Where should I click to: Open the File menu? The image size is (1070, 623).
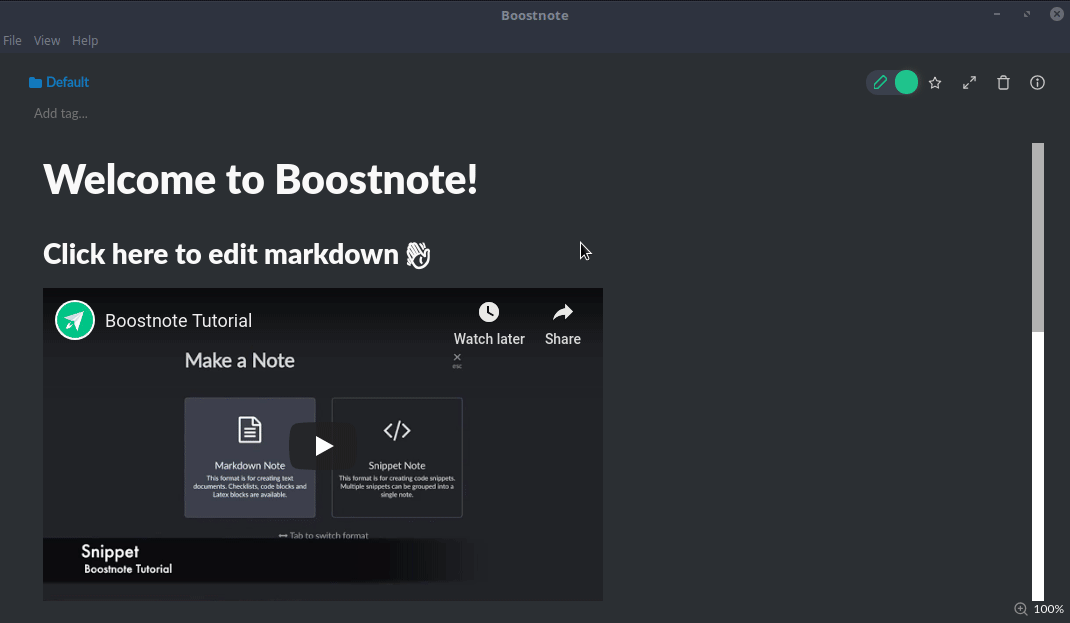coord(12,41)
